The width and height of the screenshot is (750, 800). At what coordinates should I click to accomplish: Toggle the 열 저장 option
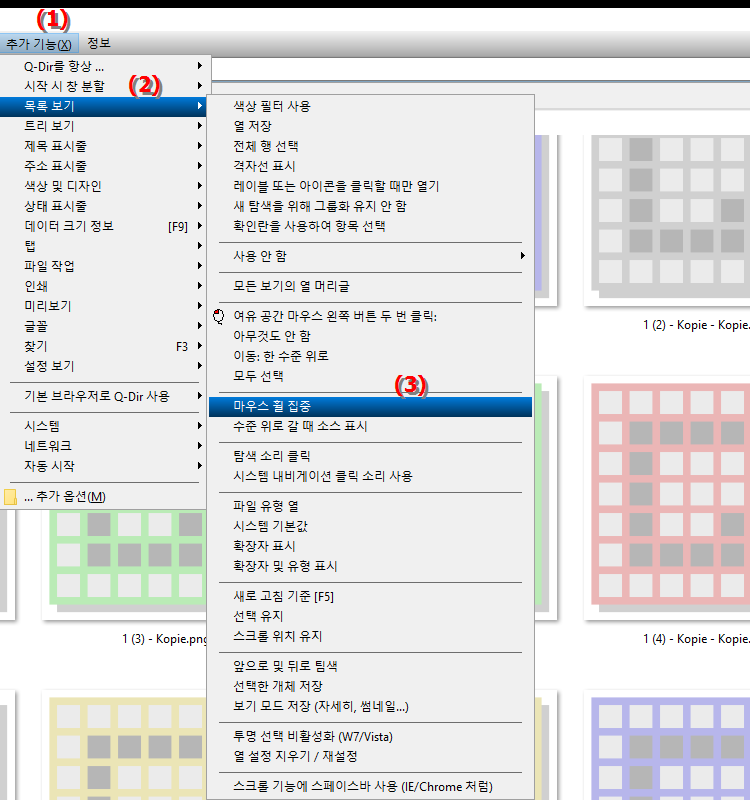point(370,126)
